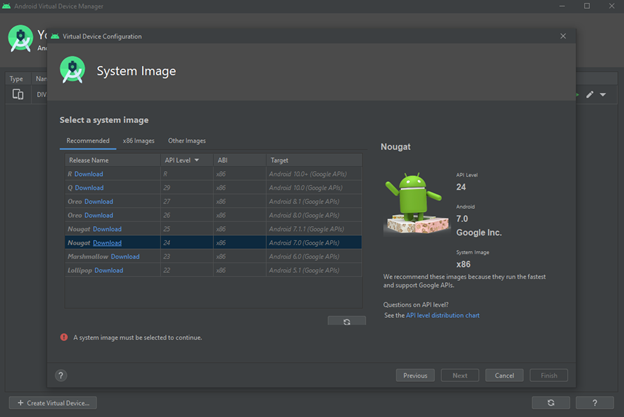Close the Virtual Device Configuration dialog
624x417 pixels.
coord(563,36)
